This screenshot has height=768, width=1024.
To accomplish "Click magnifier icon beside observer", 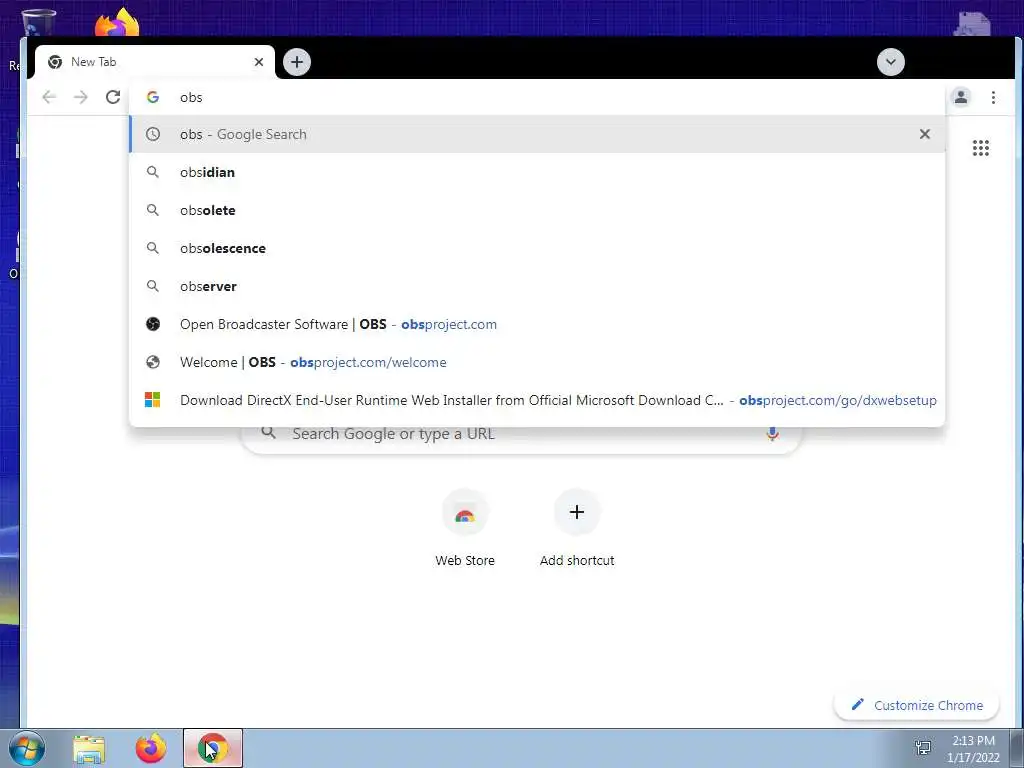I will [153, 286].
